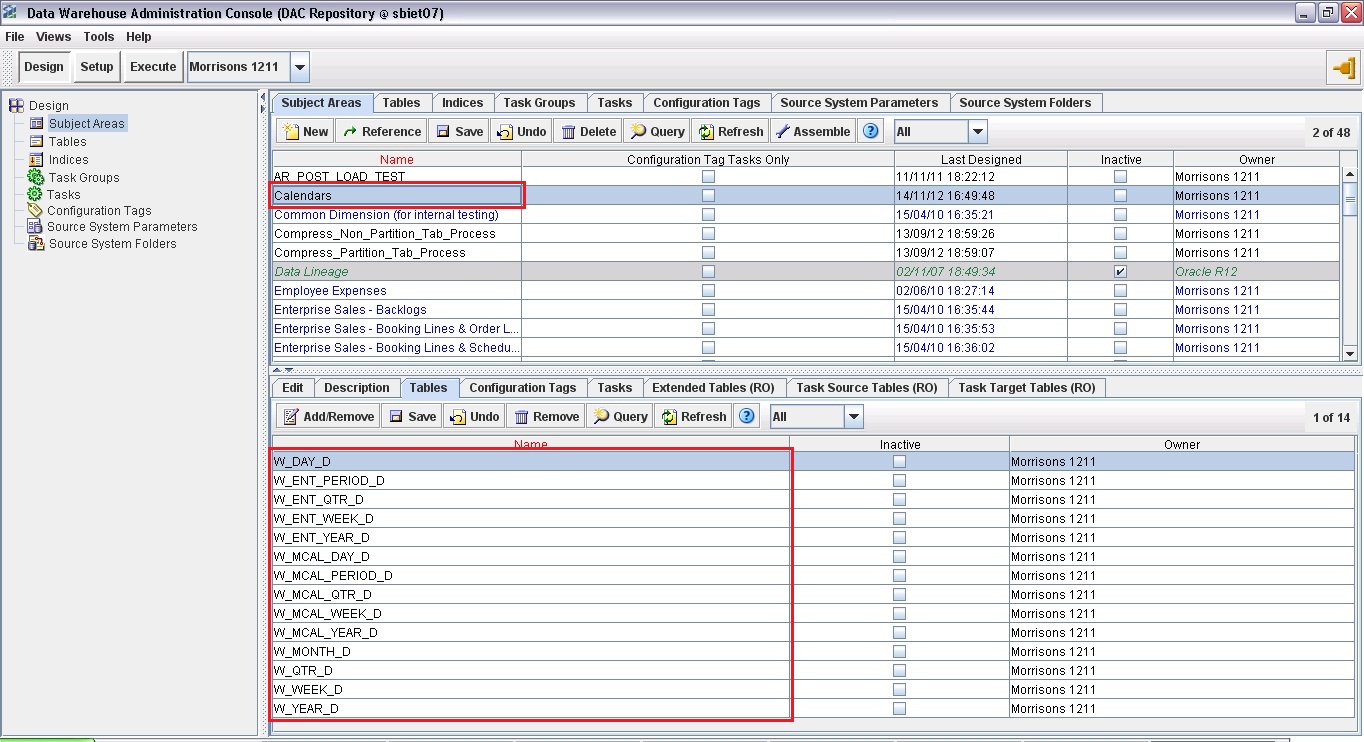
Task: Run the Assemble function
Action: (814, 130)
